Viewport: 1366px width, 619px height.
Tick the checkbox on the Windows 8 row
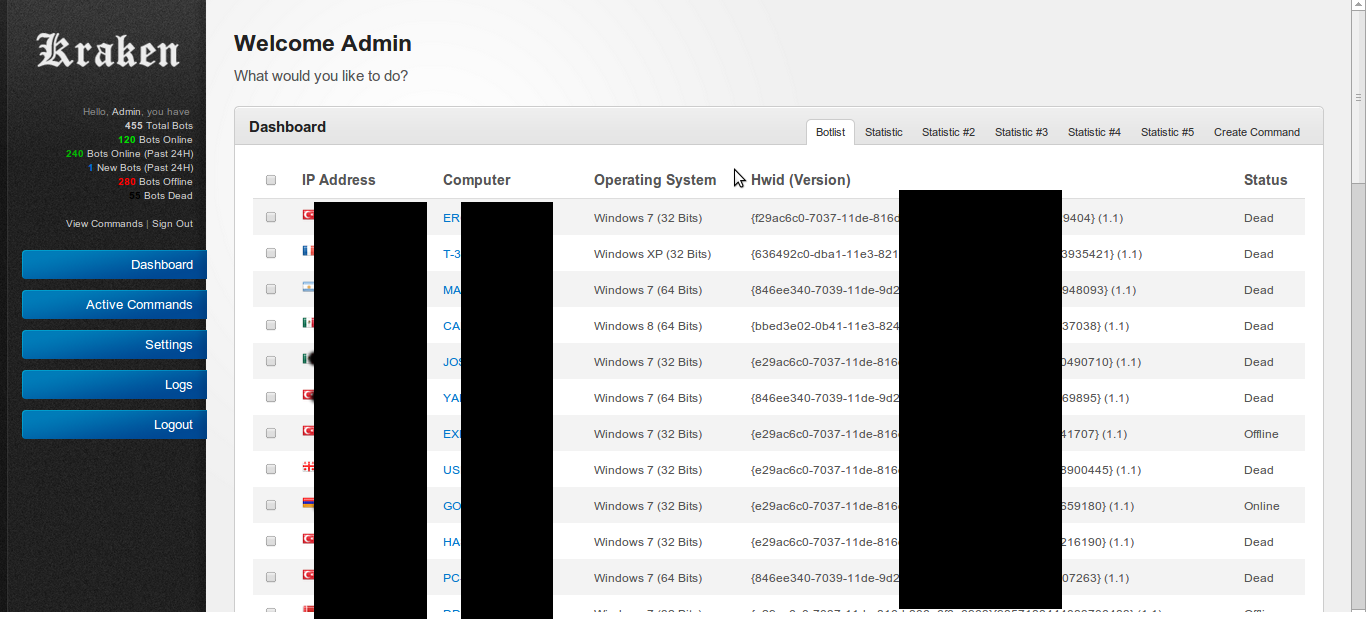[271, 326]
